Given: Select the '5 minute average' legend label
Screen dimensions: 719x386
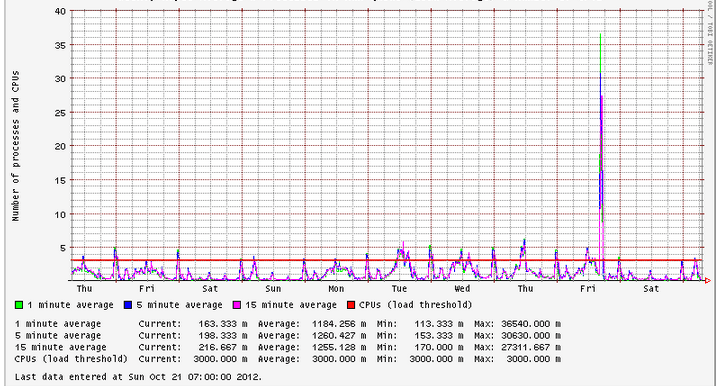Looking at the screenshot, I should (179, 305).
